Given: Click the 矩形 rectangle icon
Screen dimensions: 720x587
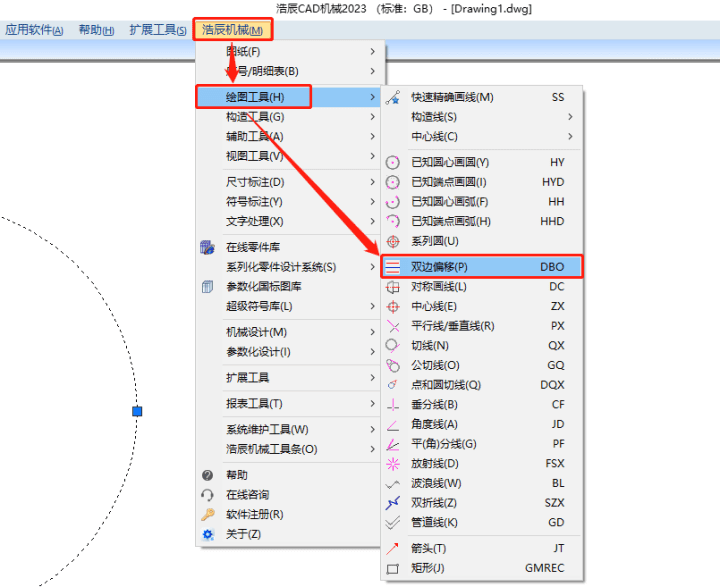Looking at the screenshot, I should (x=393, y=569).
